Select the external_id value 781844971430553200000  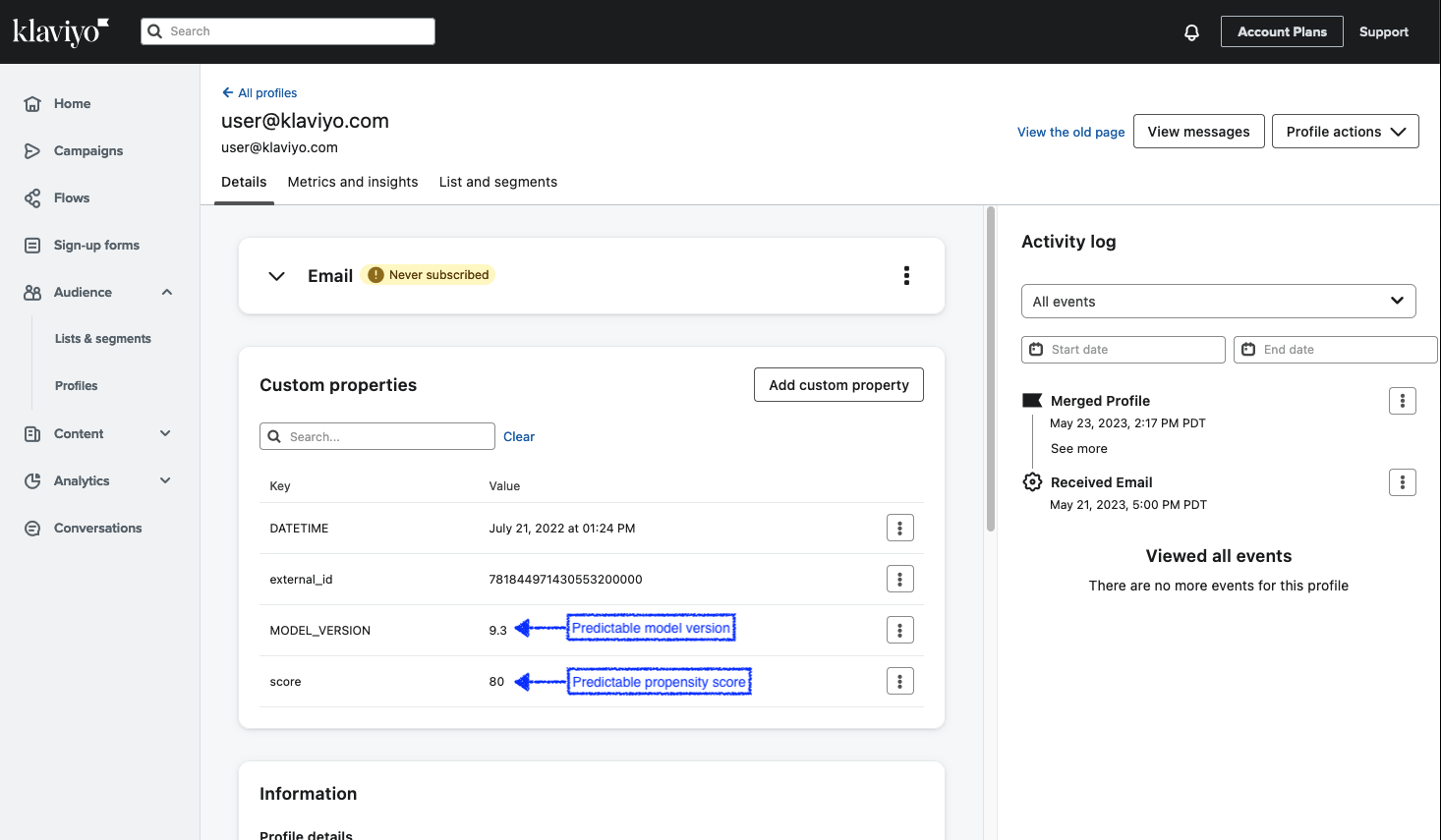565,580
